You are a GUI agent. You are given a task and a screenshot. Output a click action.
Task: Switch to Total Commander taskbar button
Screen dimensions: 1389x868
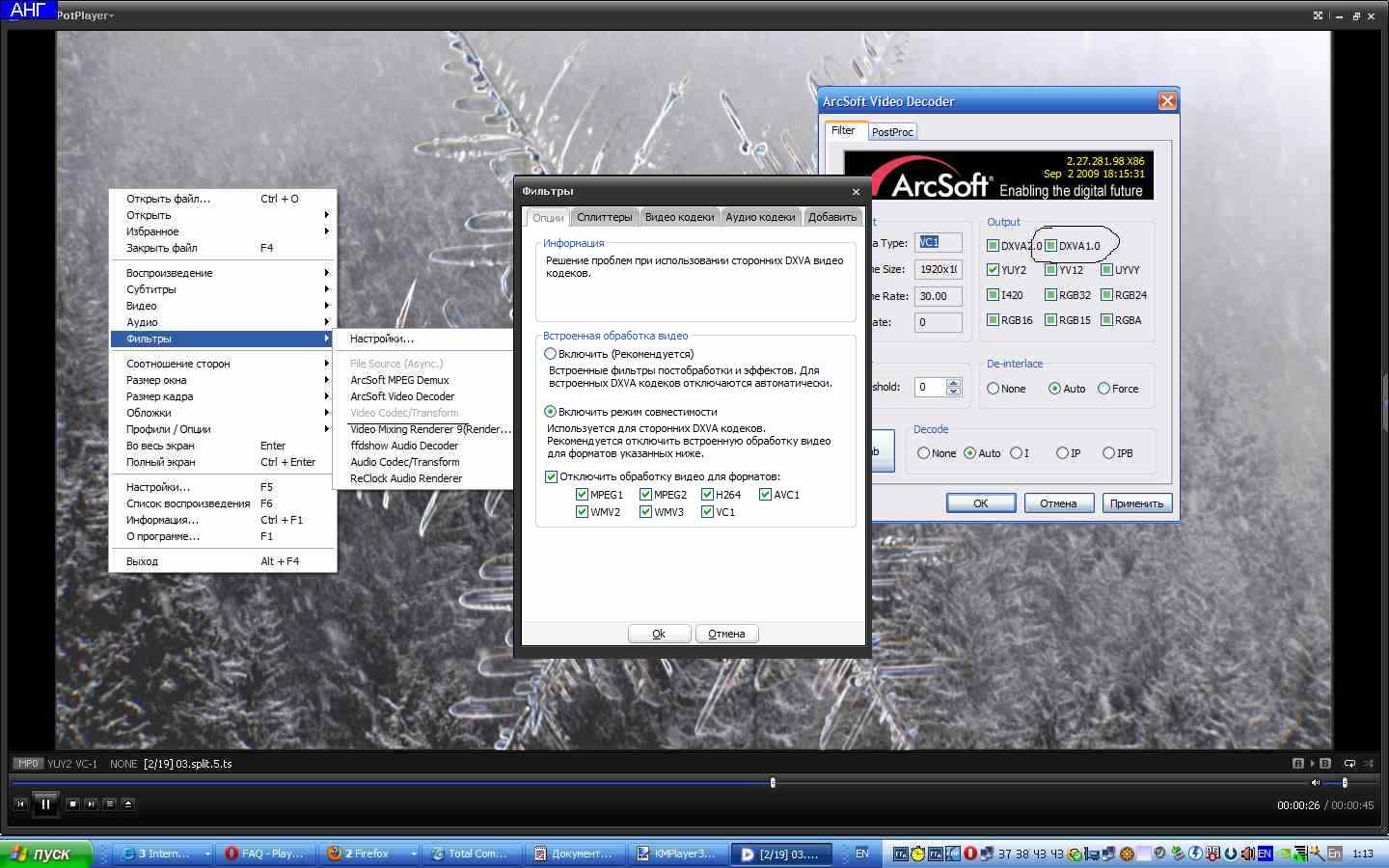(473, 854)
